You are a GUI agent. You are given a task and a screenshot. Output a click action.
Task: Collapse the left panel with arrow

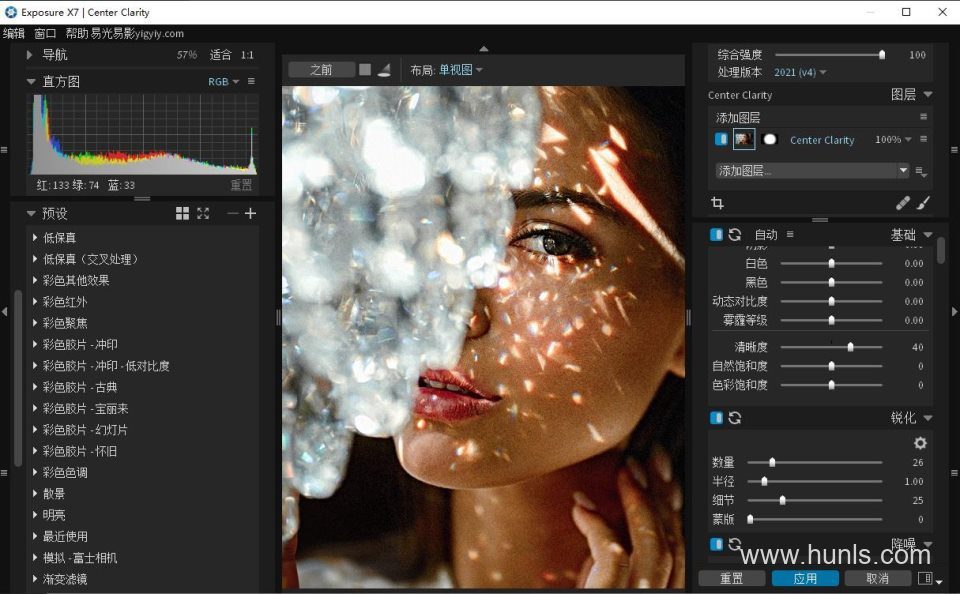(4, 312)
